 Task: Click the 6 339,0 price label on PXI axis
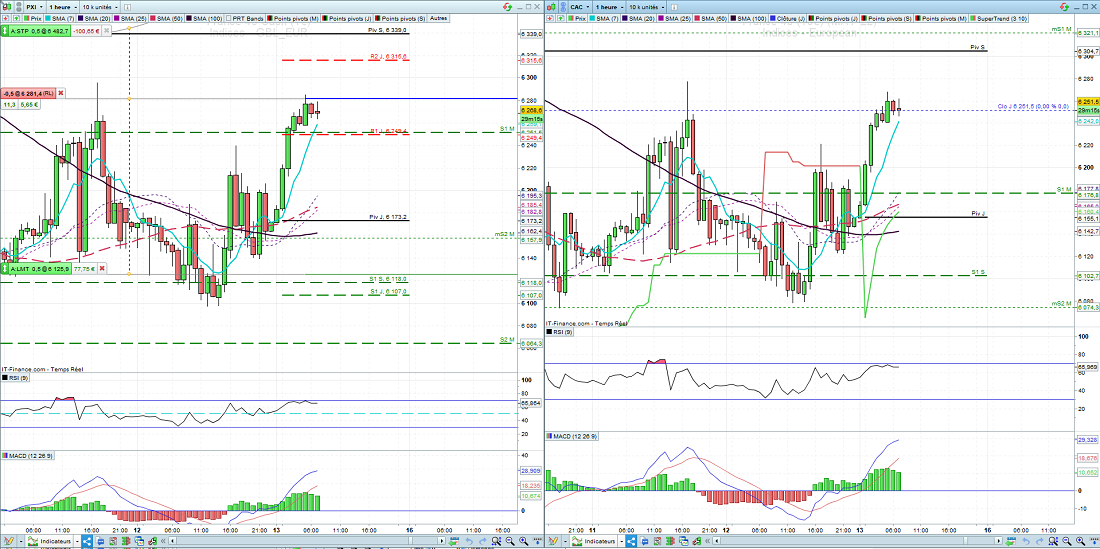tap(530, 34)
